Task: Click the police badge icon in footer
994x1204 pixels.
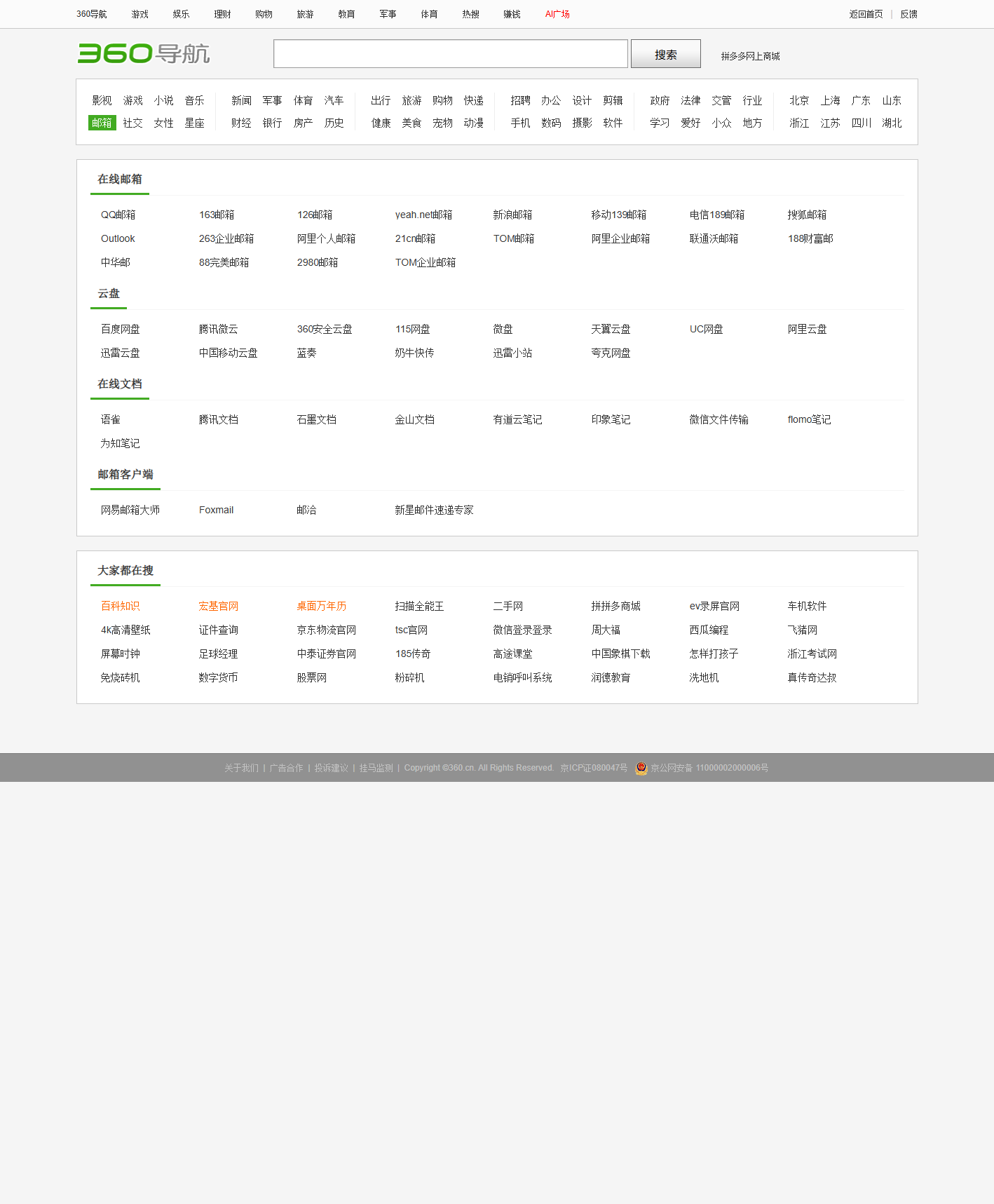Action: coord(641,768)
